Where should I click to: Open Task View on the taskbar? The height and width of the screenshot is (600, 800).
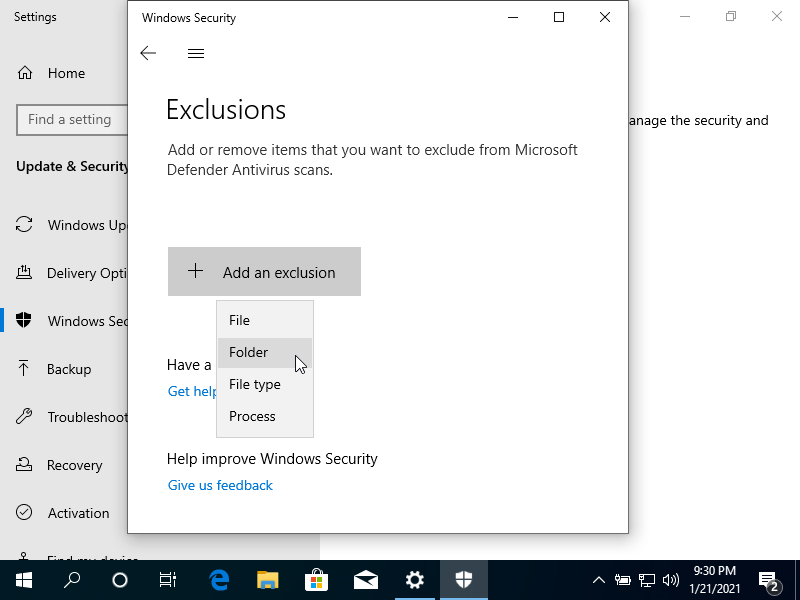coord(167,580)
